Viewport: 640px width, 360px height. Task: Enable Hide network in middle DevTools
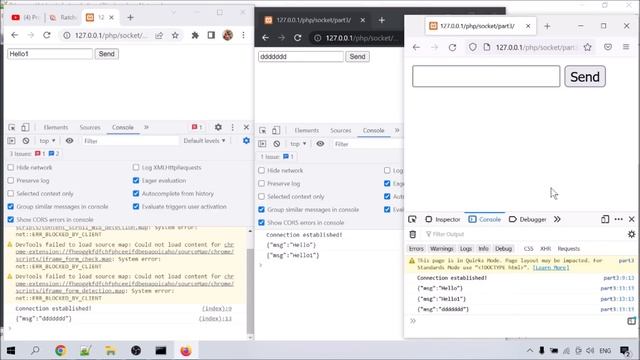(262, 171)
